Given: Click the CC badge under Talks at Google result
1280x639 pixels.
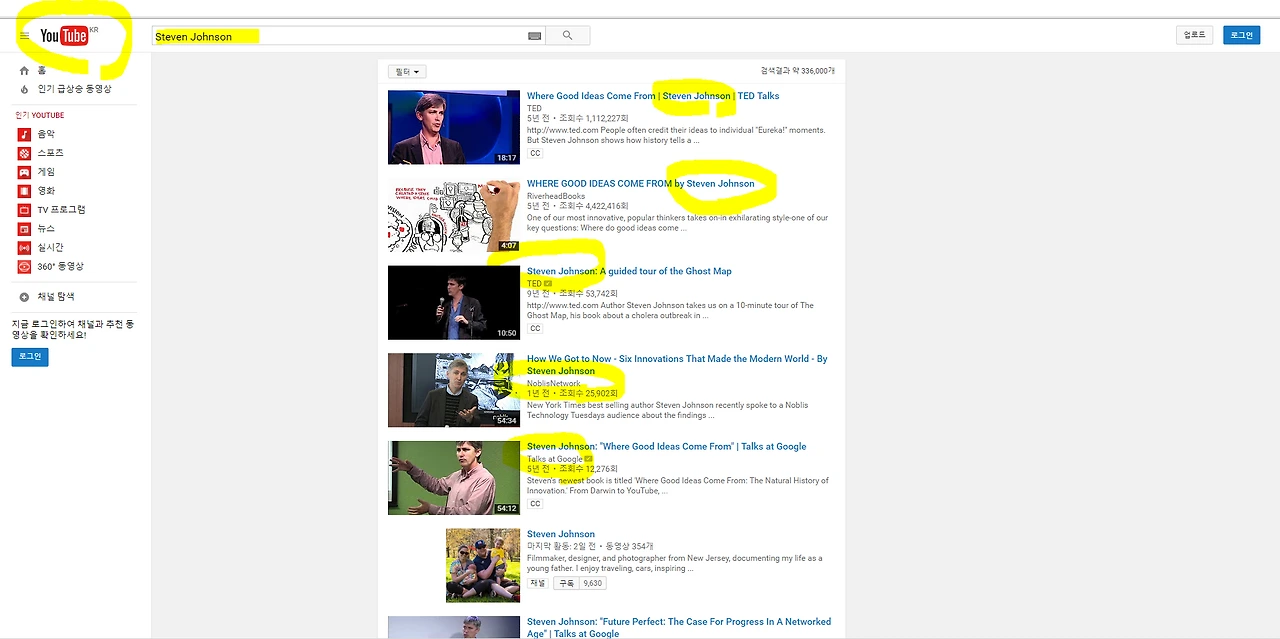Looking at the screenshot, I should pos(535,503).
